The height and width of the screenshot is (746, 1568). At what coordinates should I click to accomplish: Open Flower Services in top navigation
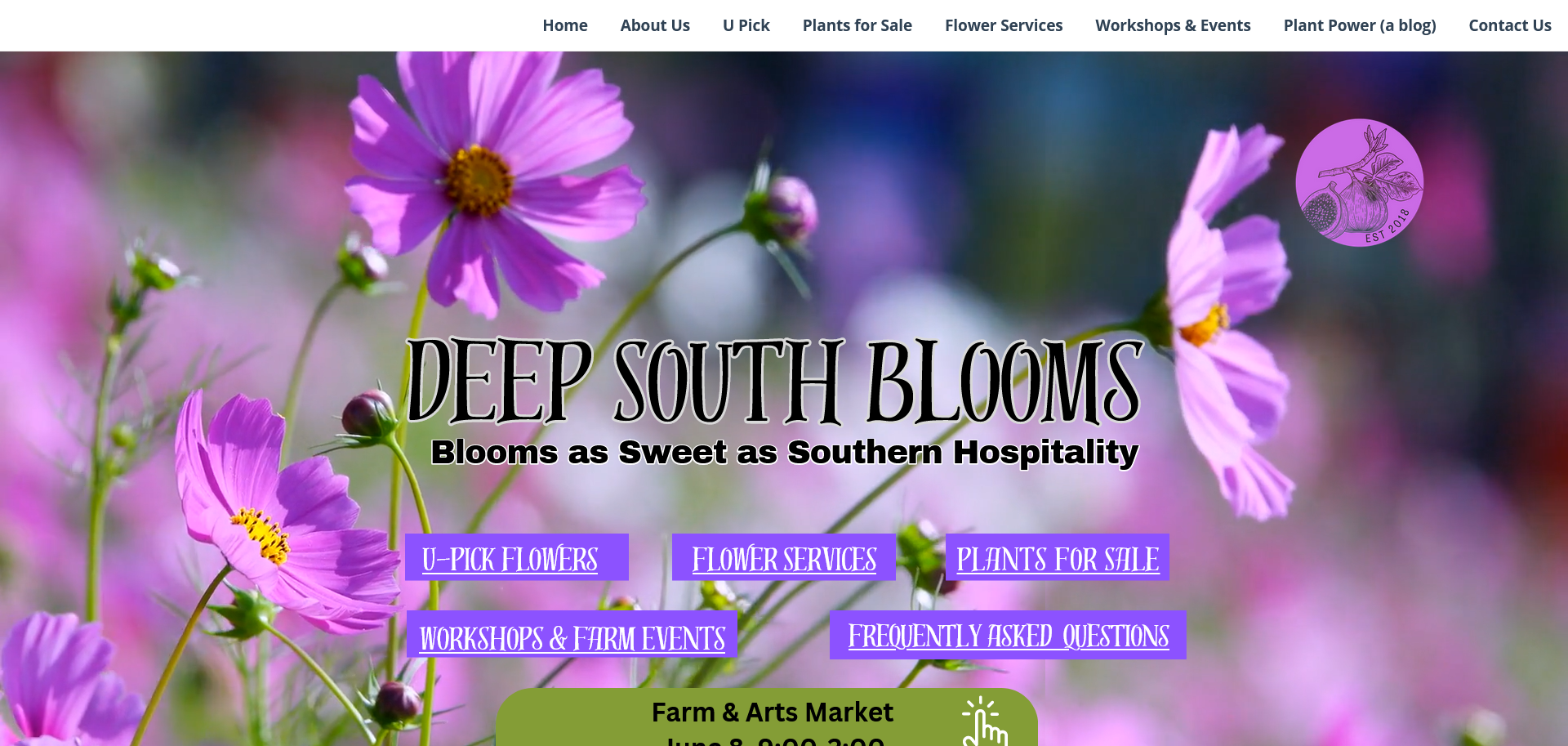tap(1004, 25)
